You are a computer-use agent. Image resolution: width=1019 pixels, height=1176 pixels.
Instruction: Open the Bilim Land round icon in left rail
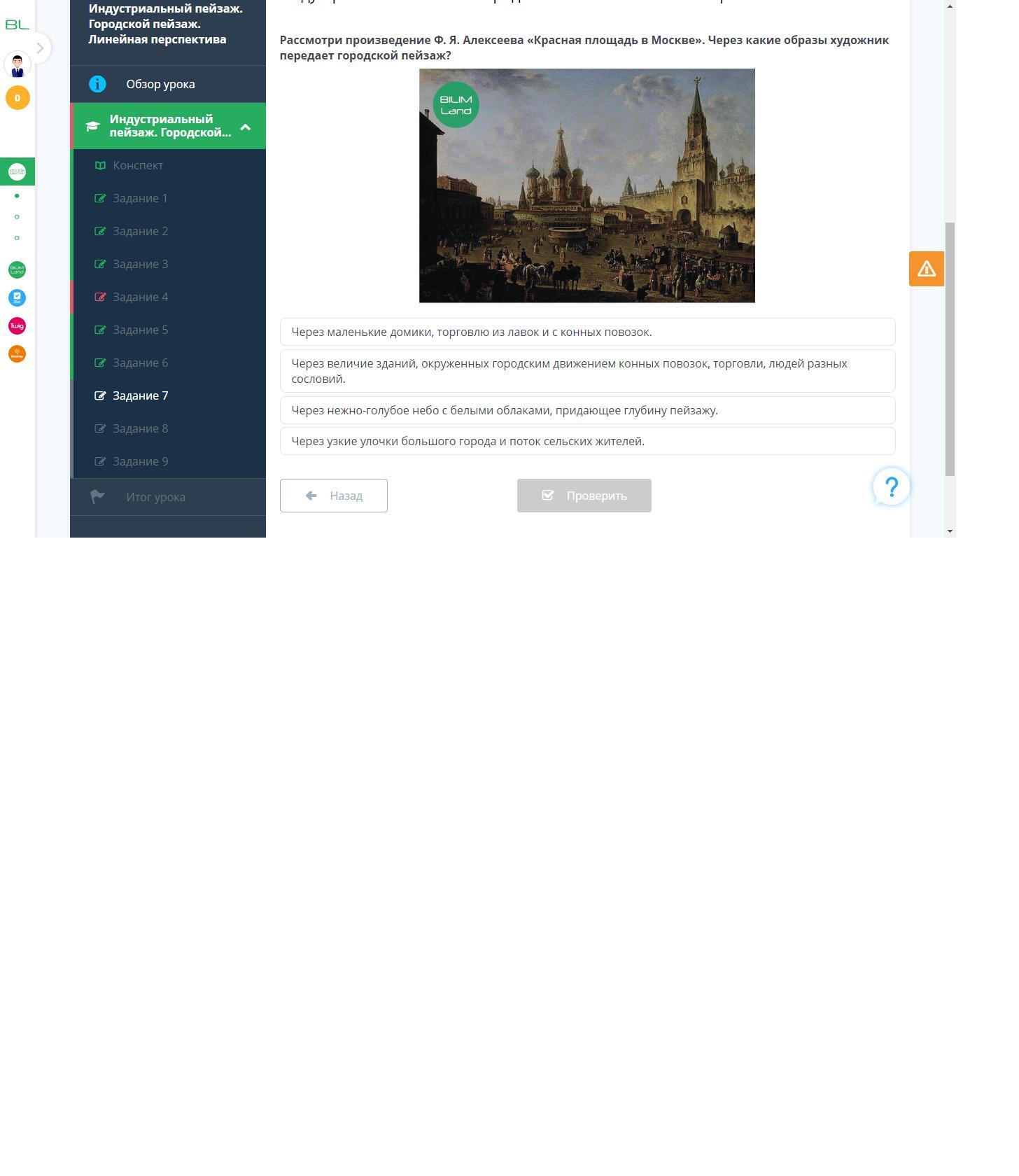pos(17,270)
